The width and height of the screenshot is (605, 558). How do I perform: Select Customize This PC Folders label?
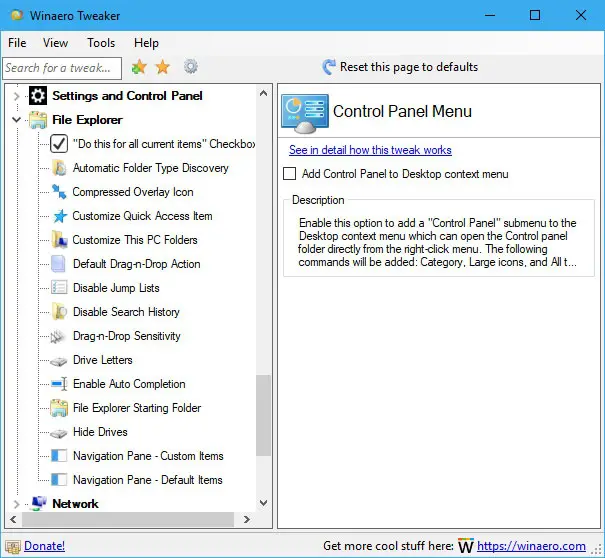(135, 240)
